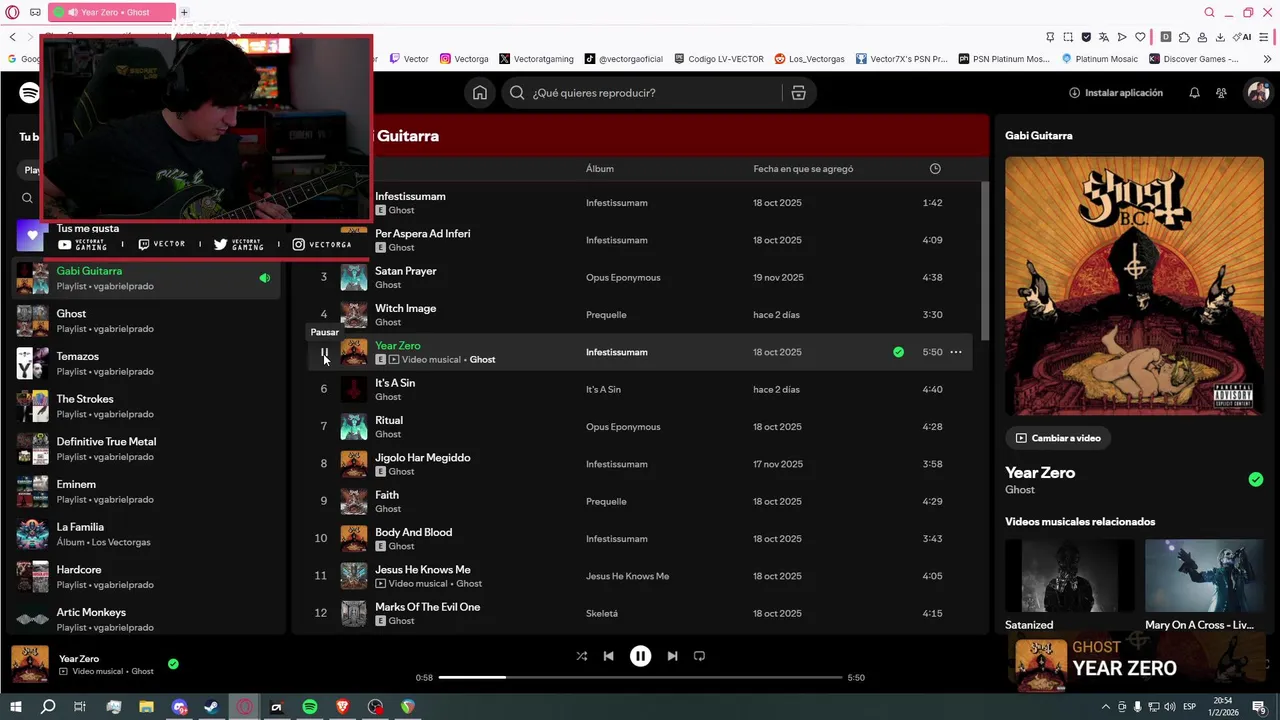Show hidden system tray icons
1280x720 pixels.
pyautogui.click(x=1105, y=707)
